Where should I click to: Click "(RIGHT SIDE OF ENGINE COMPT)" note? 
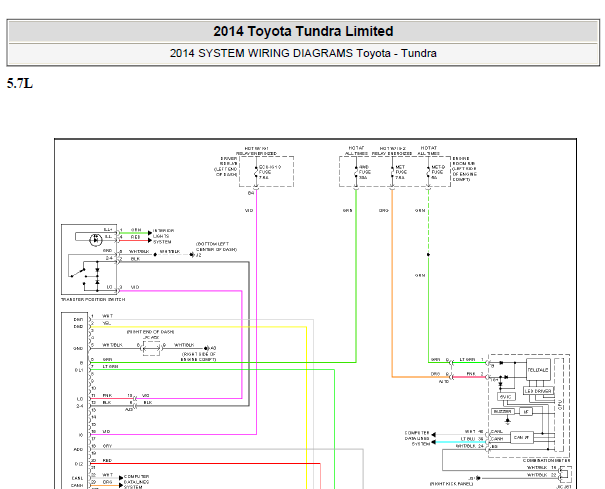[199, 357]
